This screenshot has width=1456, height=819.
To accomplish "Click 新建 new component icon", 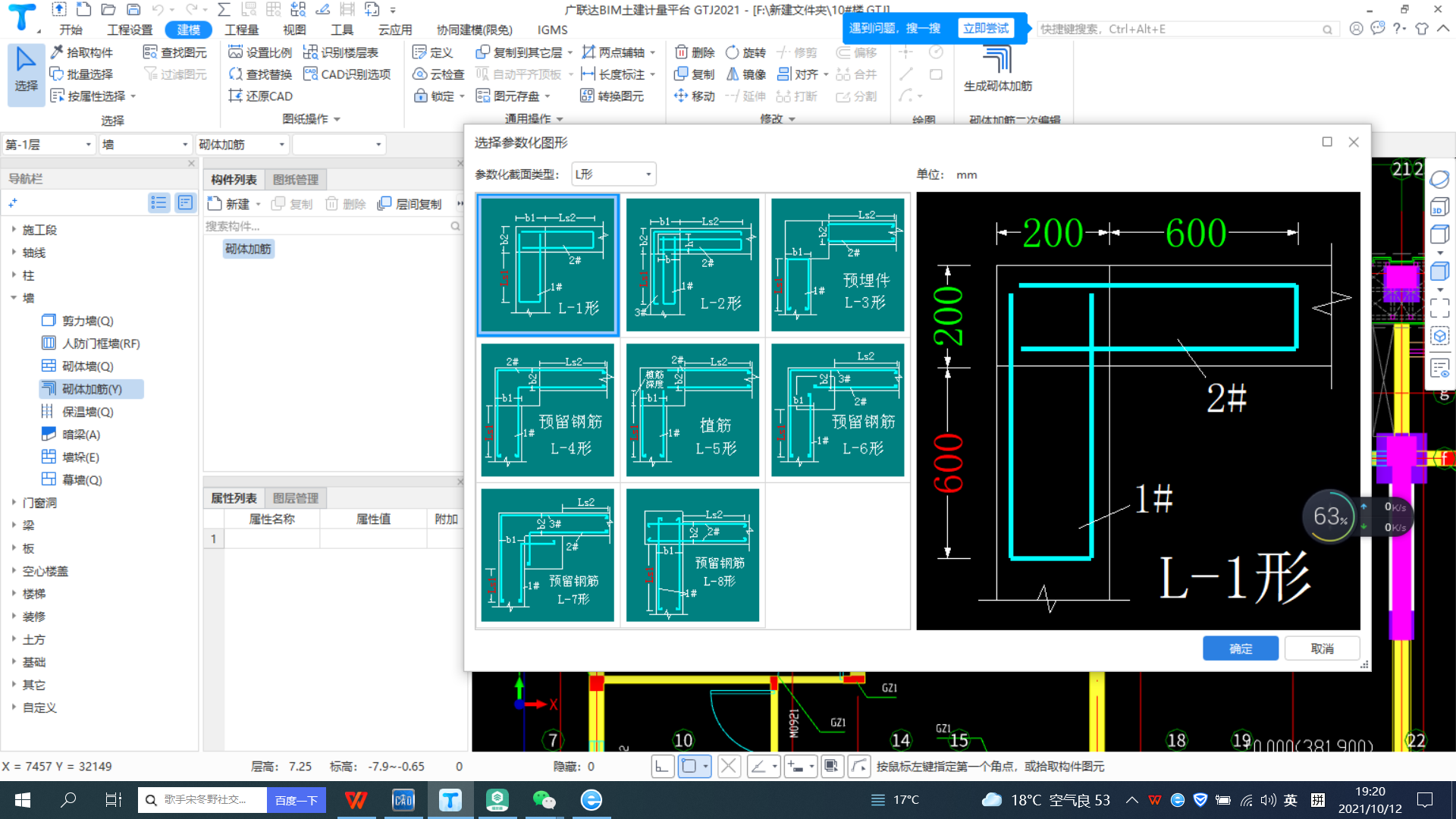I will pyautogui.click(x=227, y=204).
